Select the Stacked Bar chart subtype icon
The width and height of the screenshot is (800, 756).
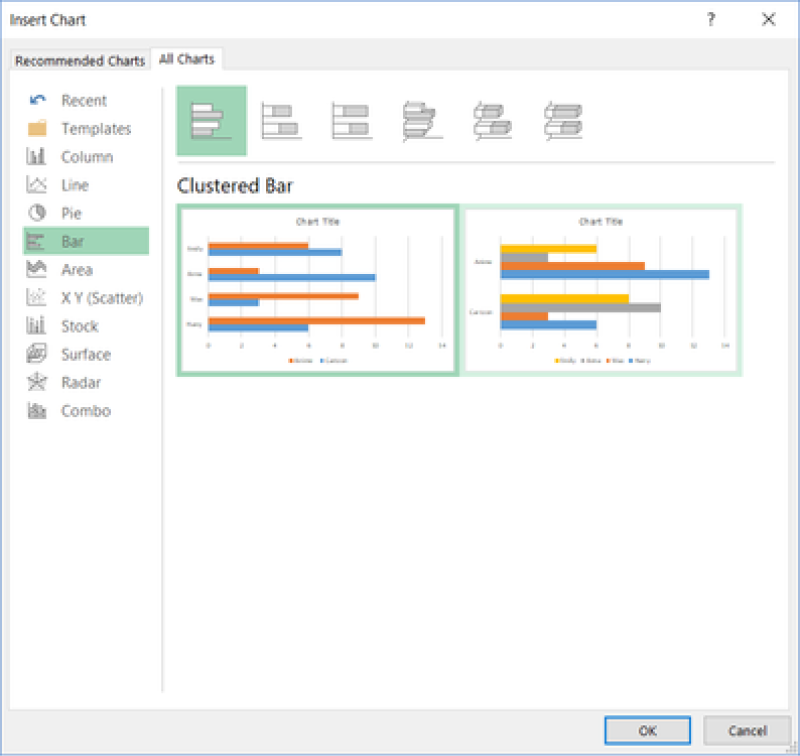click(x=281, y=121)
